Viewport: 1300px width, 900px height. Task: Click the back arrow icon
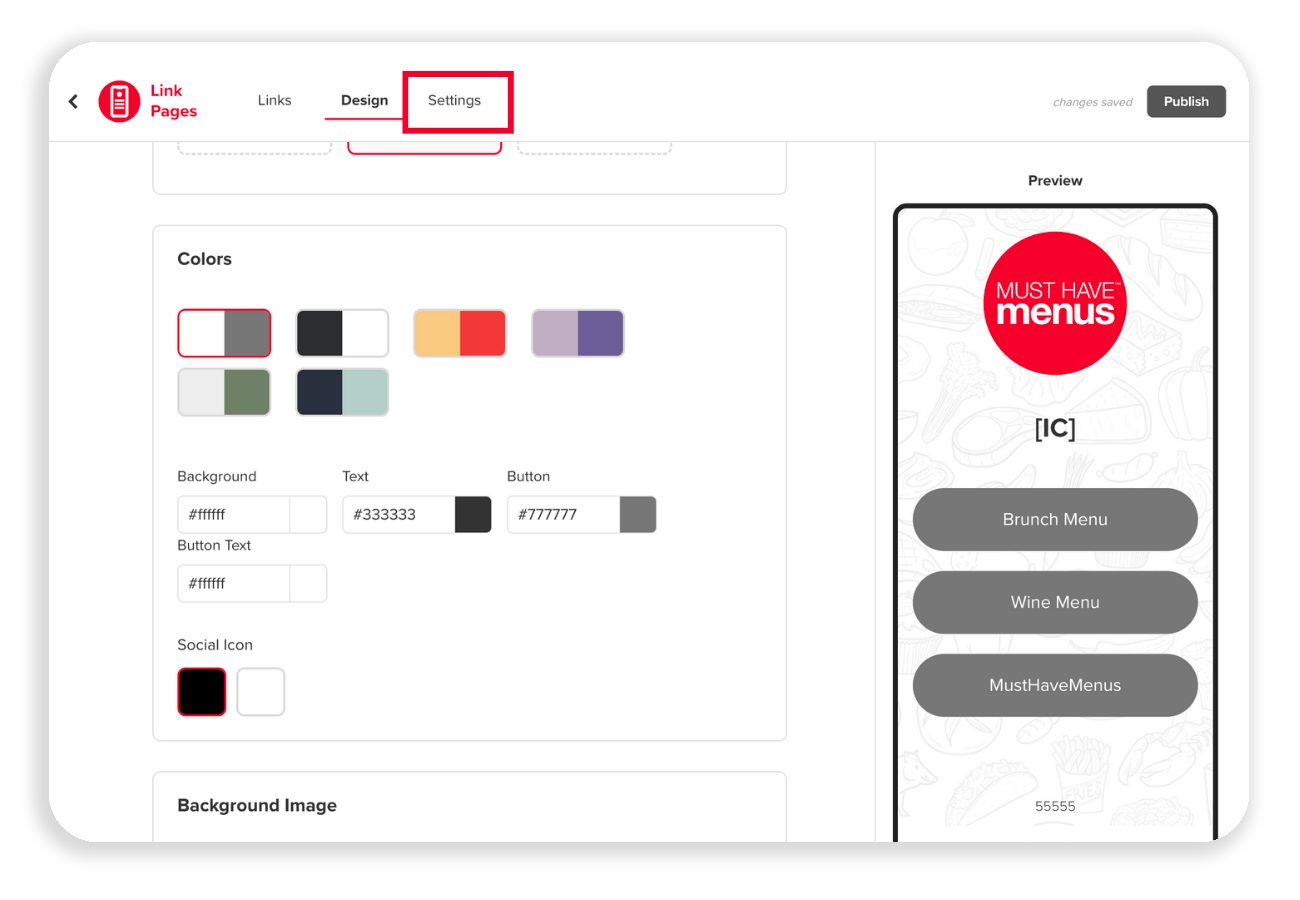tap(73, 101)
